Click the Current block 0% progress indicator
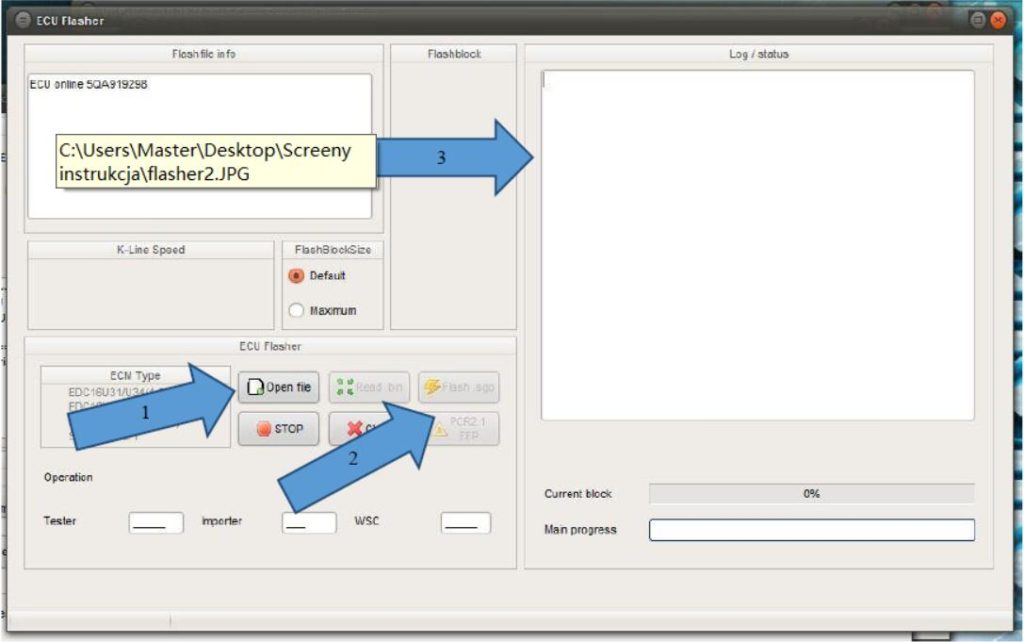Image resolution: width=1024 pixels, height=642 pixels. tap(811, 492)
